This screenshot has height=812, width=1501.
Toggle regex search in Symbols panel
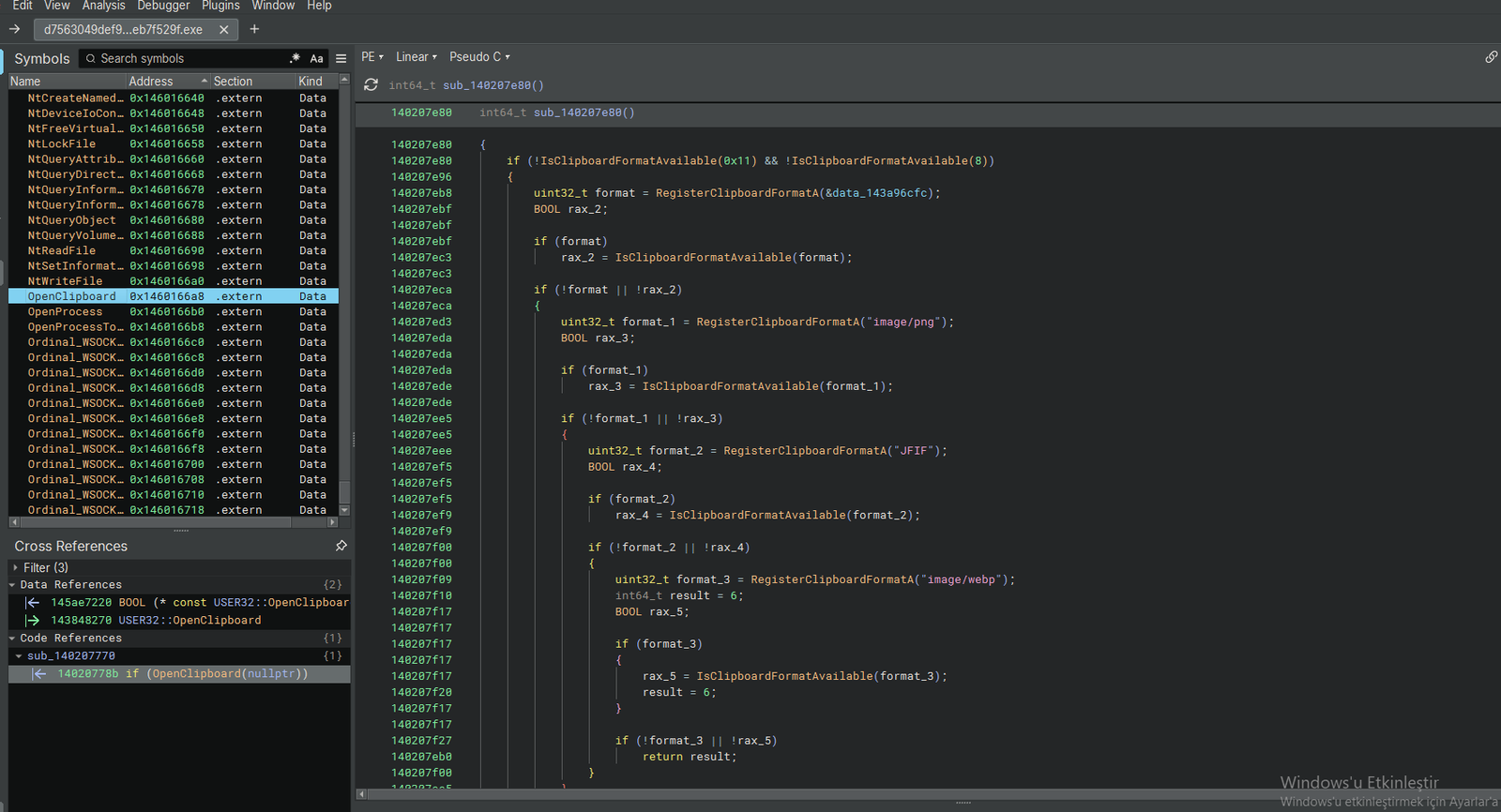point(296,58)
